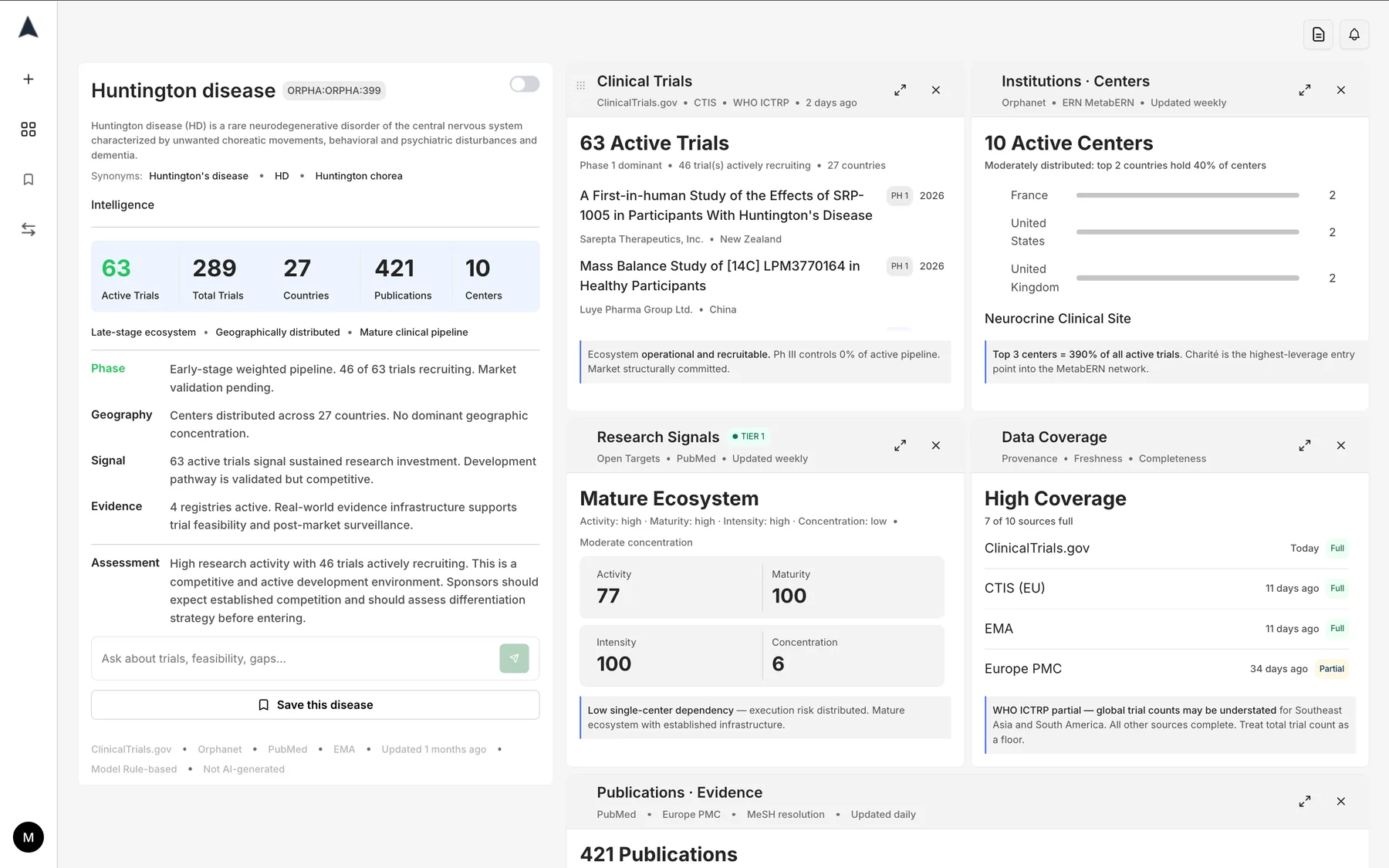
Task: Select the EMA coverage row
Action: [x=1166, y=629]
